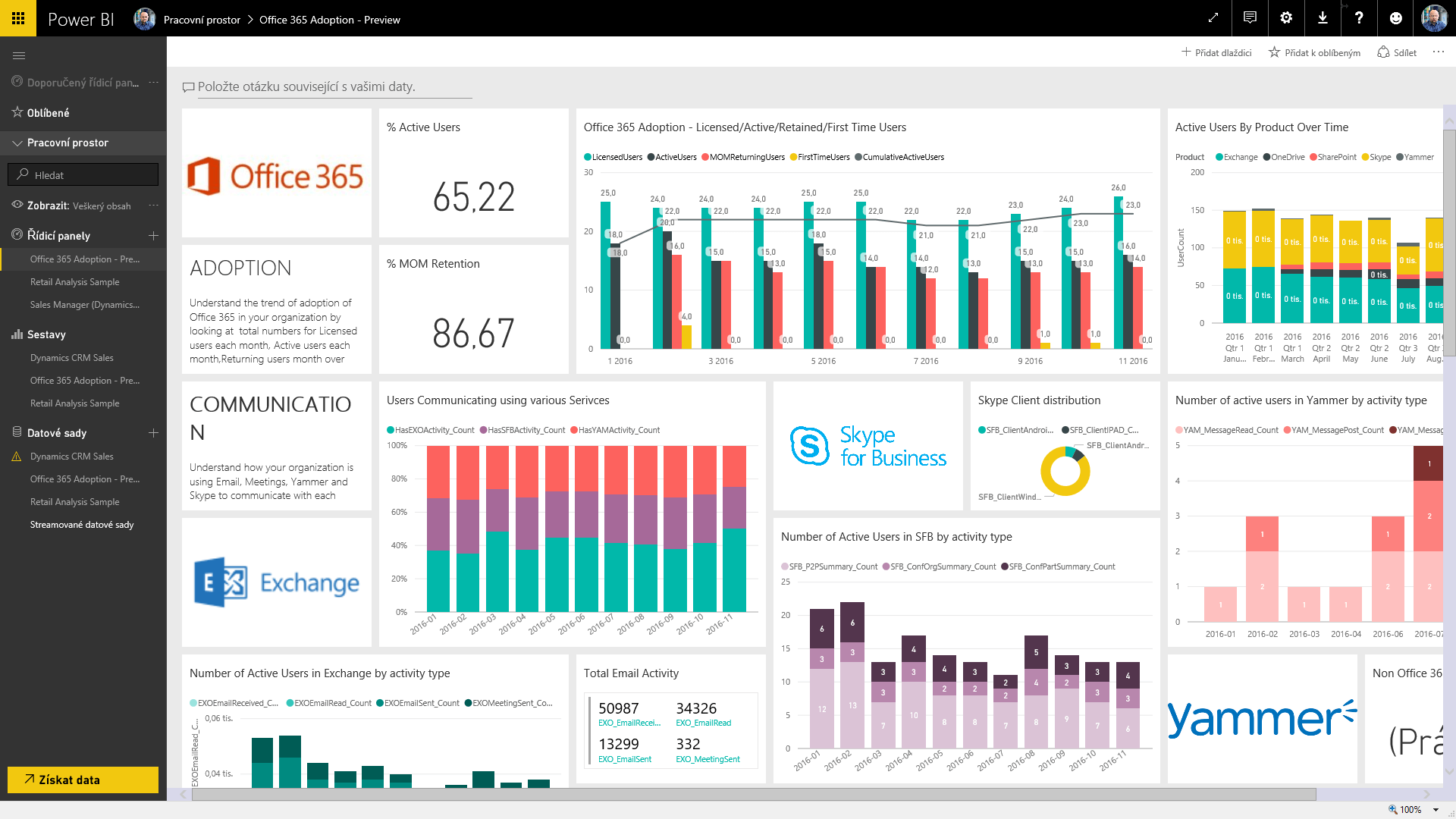
Task: Click FirstTimeUsers legend yellow dot
Action: [x=793, y=157]
